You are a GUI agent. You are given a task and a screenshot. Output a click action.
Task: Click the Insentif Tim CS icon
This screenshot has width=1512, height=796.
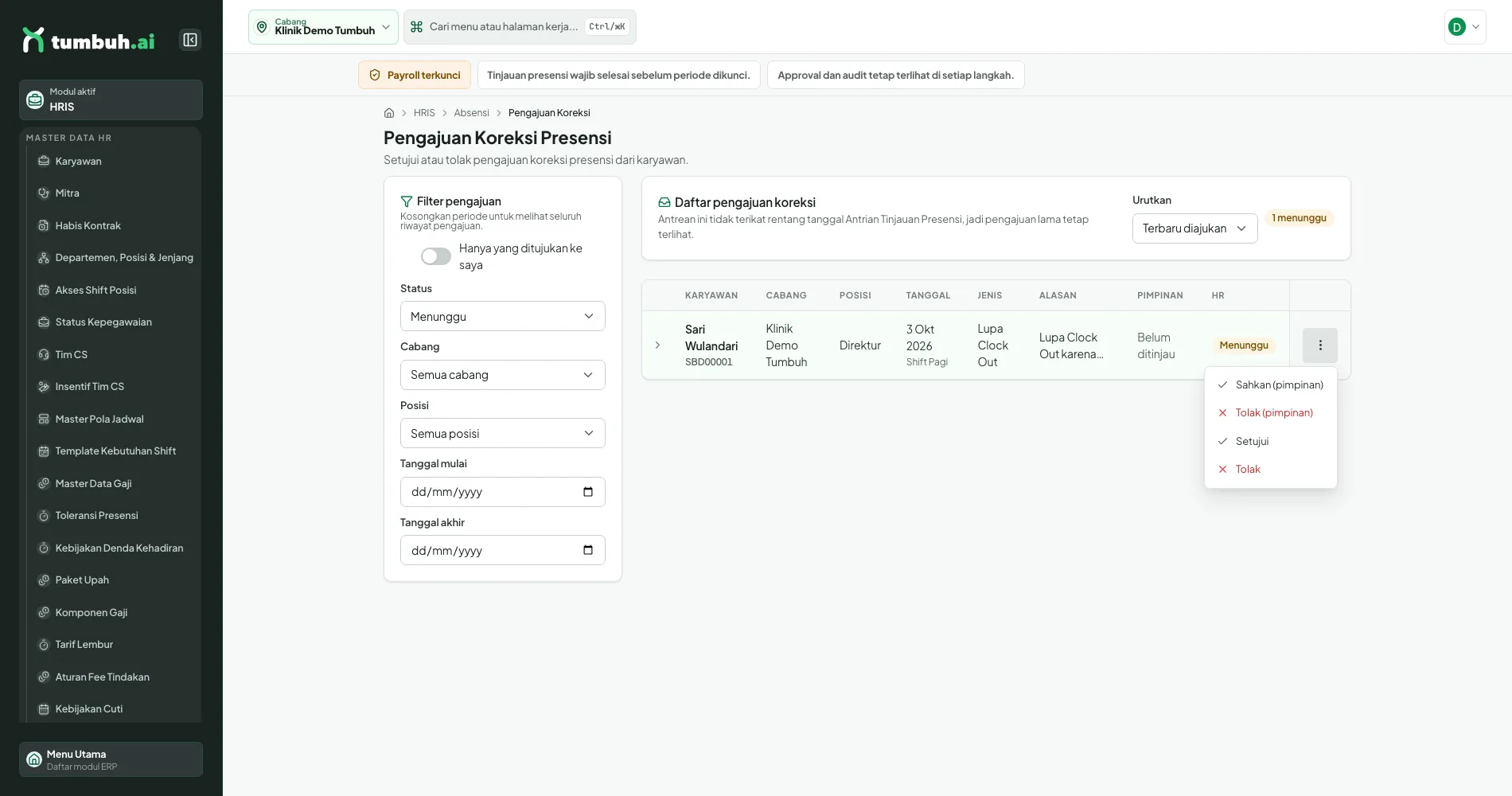[x=44, y=387]
